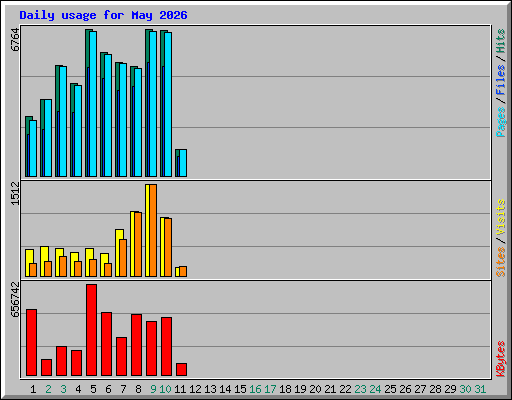Select day 25 on the date axis

pyautogui.click(x=390, y=389)
